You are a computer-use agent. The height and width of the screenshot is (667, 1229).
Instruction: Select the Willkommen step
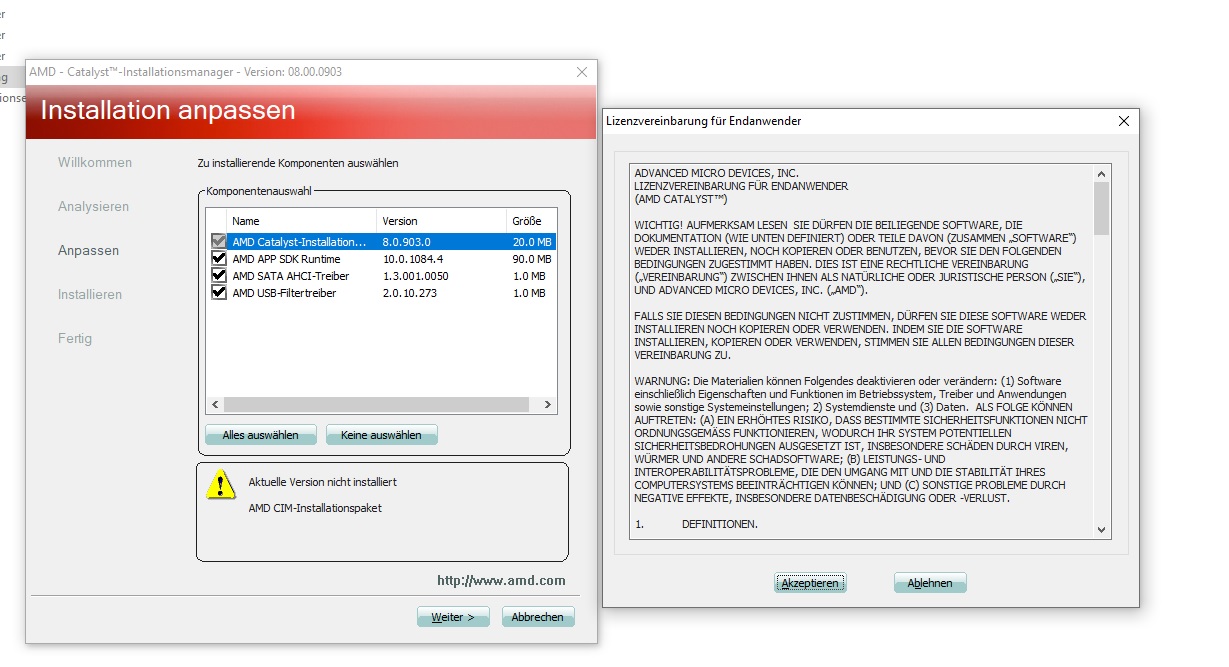coord(95,162)
